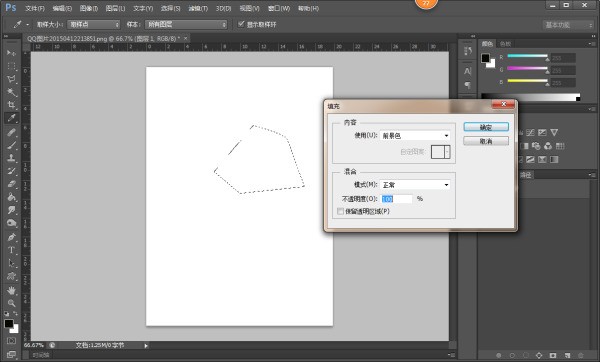Viewport: 600px width, 362px height.
Task: Reset default foreground background colors
Action: 7,313
